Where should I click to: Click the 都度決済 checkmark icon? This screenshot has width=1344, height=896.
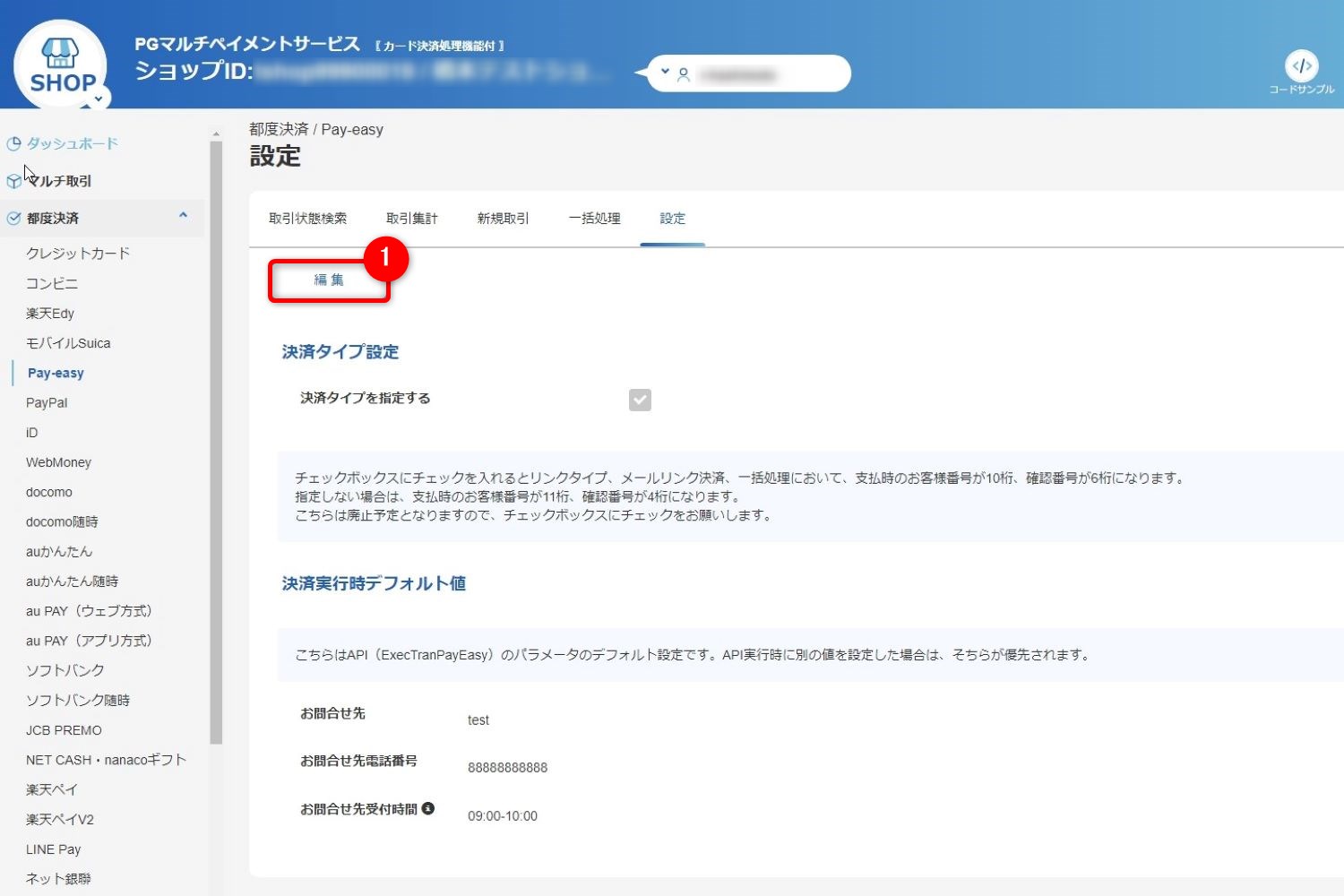pyautogui.click(x=13, y=217)
